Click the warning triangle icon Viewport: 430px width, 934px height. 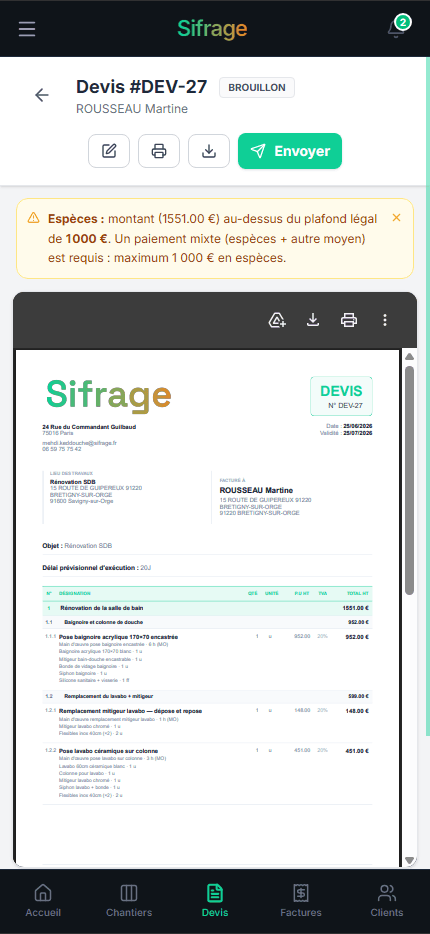(x=34, y=219)
